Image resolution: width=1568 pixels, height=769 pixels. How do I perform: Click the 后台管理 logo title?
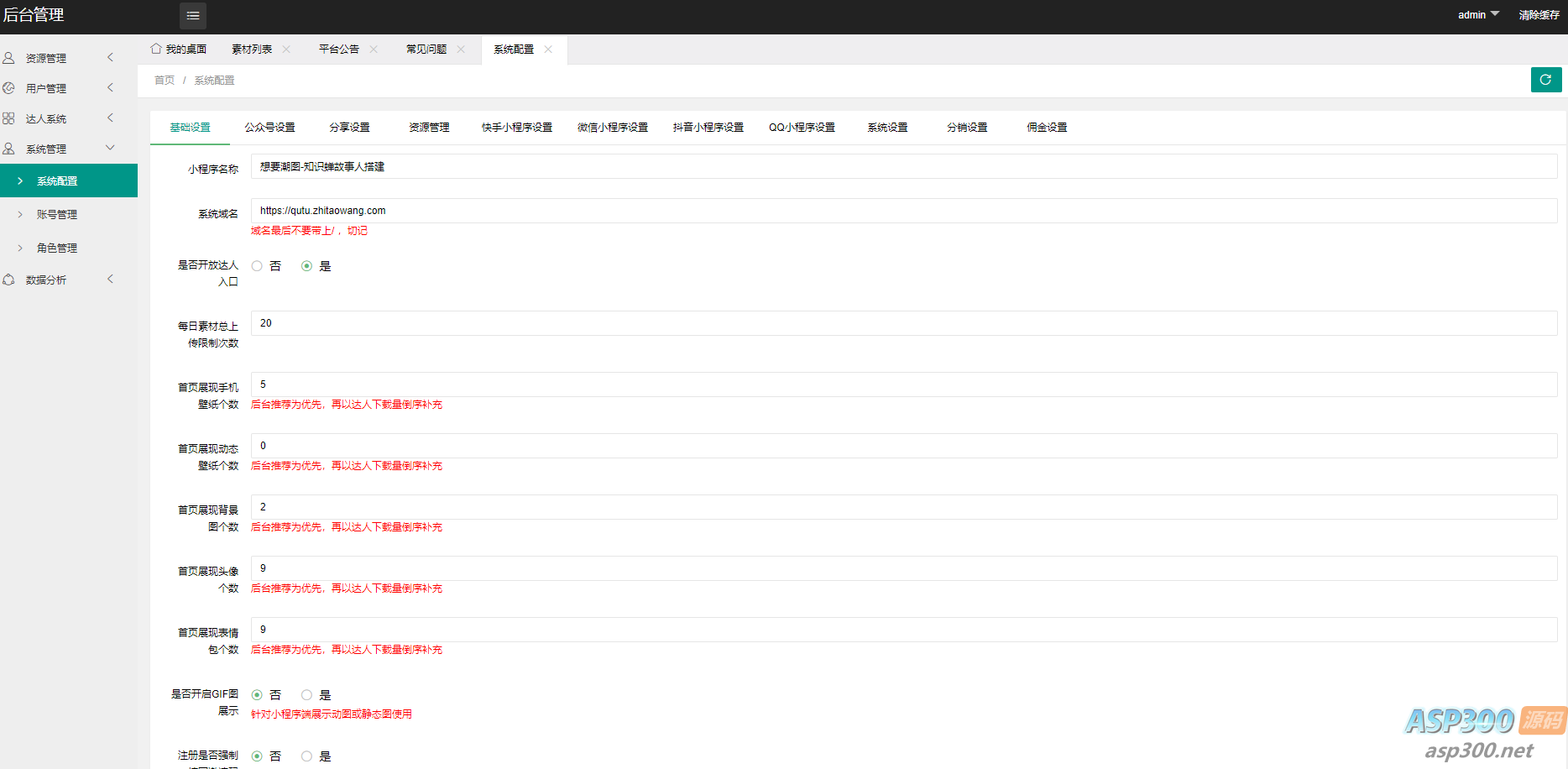pyautogui.click(x=34, y=15)
